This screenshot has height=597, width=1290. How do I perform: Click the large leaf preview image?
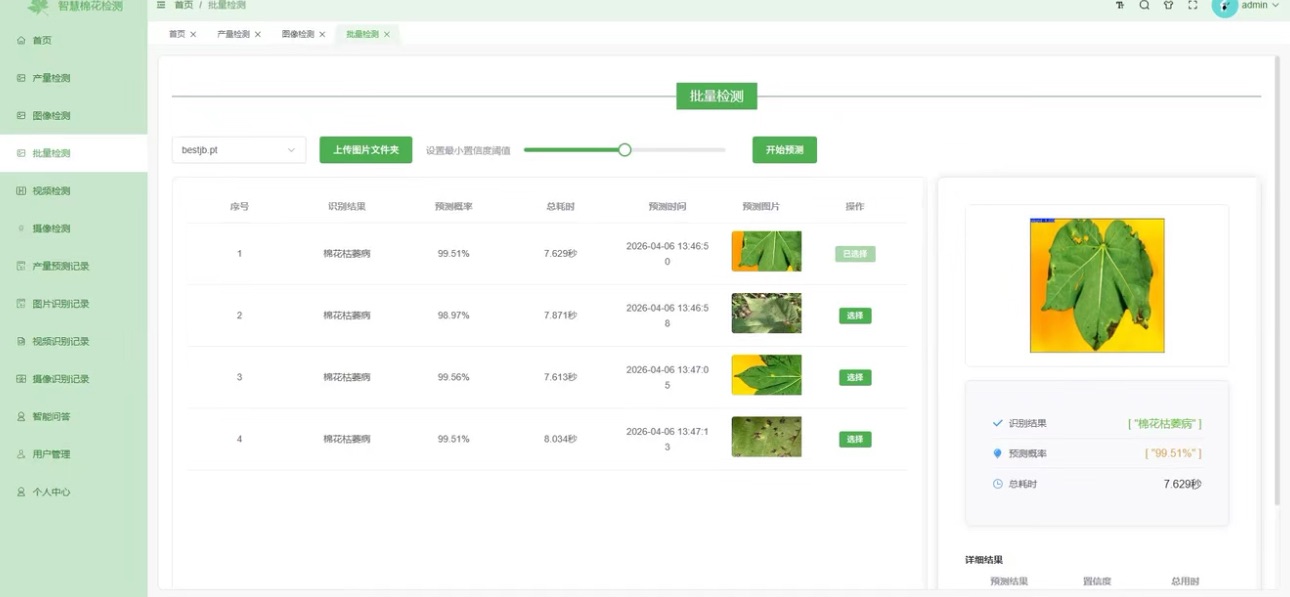click(x=1097, y=286)
